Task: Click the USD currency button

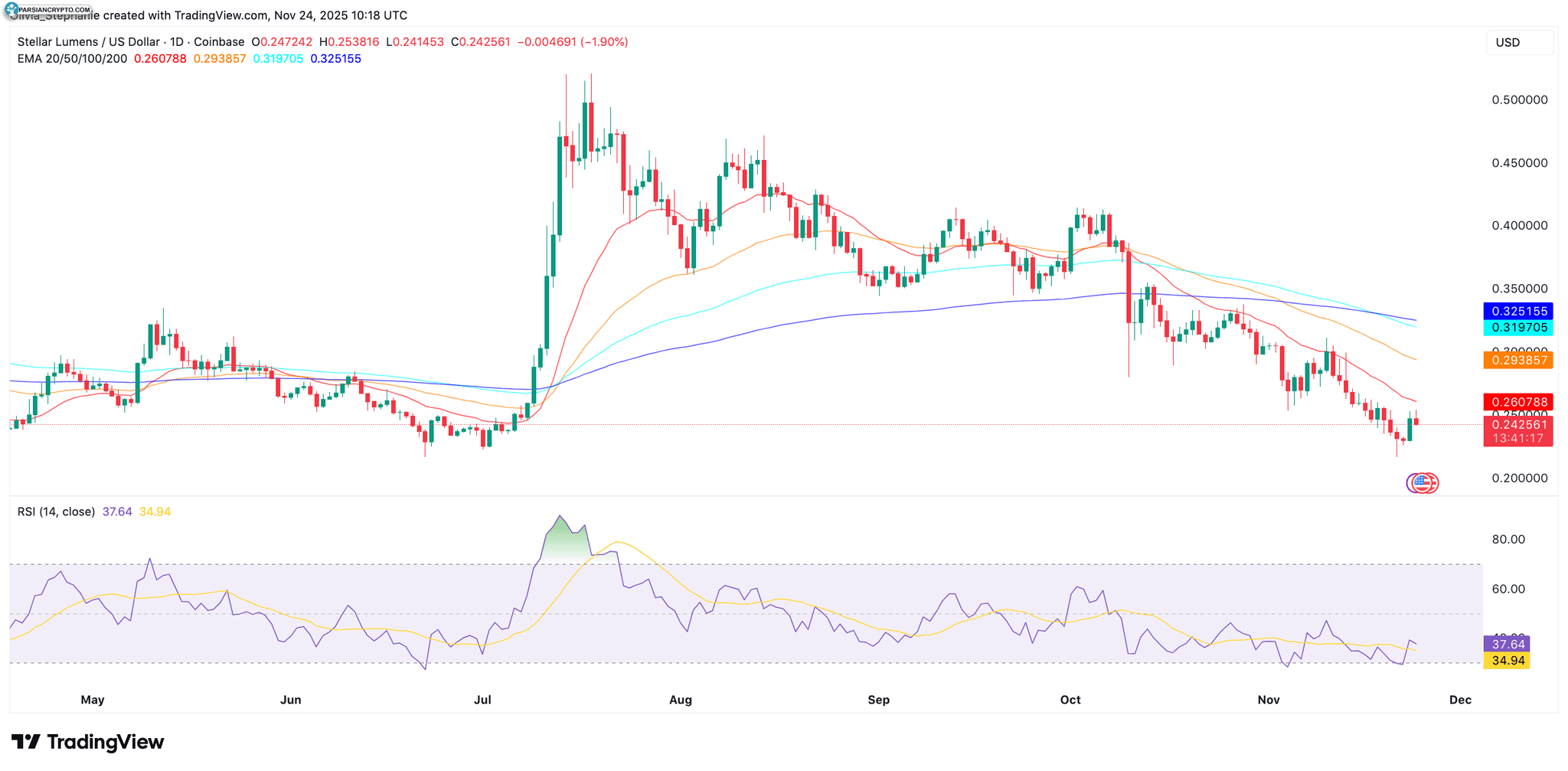Action: pyautogui.click(x=1519, y=43)
